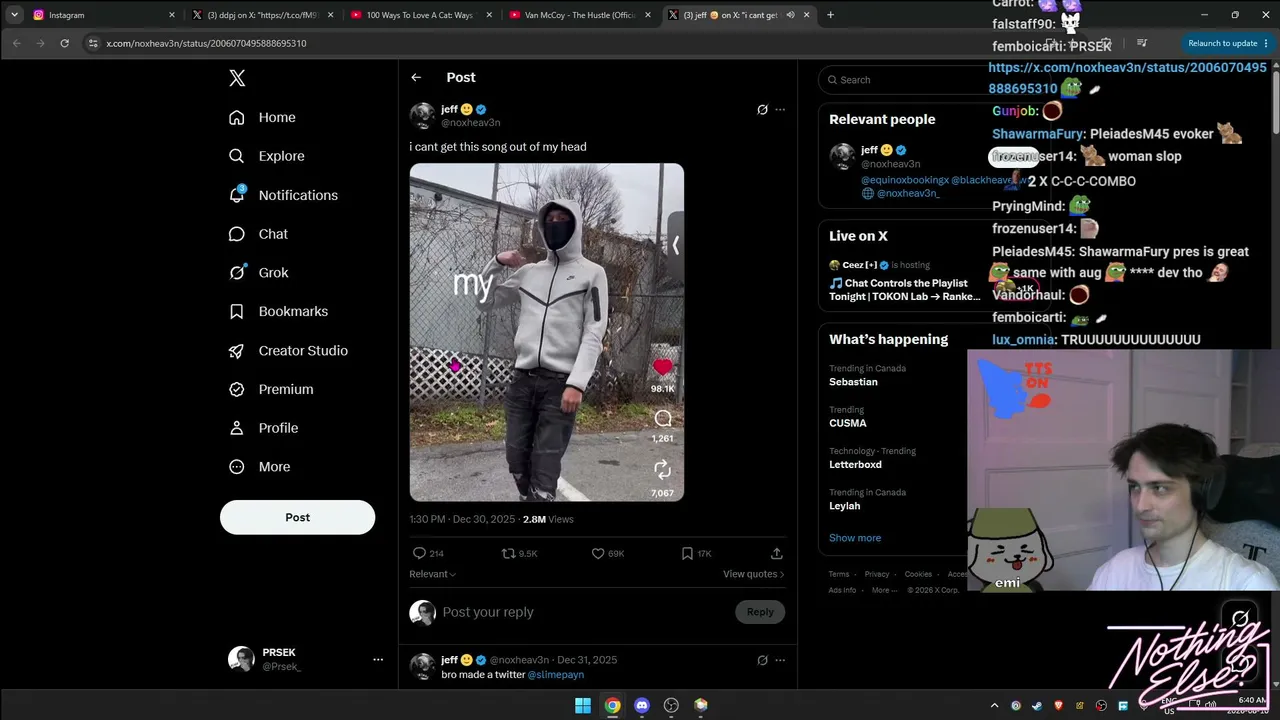Viewport: 1280px width, 720px height.
Task: Show hidden system tray icons
Action: (994, 705)
